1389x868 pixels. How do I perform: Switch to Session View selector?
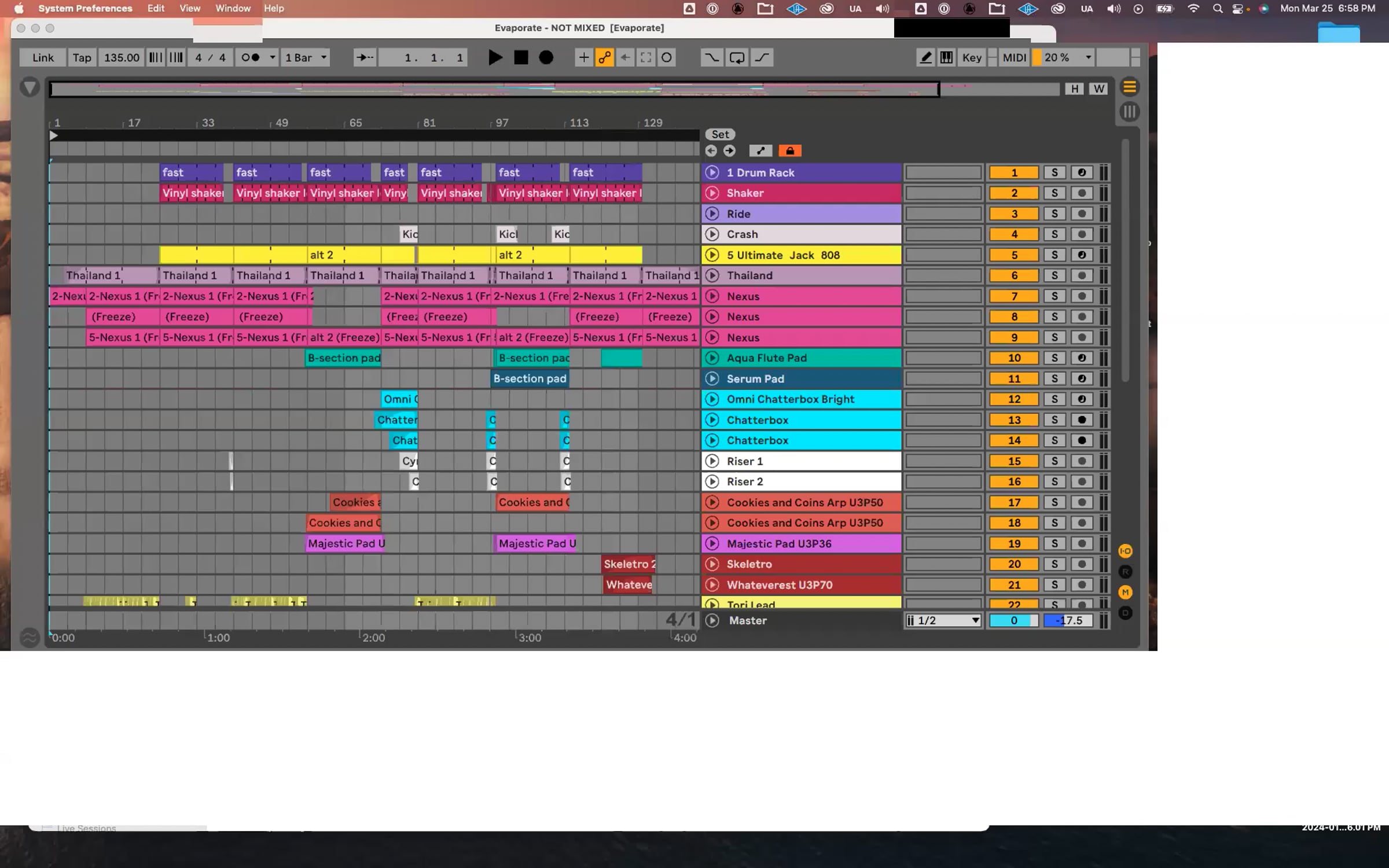[1129, 112]
